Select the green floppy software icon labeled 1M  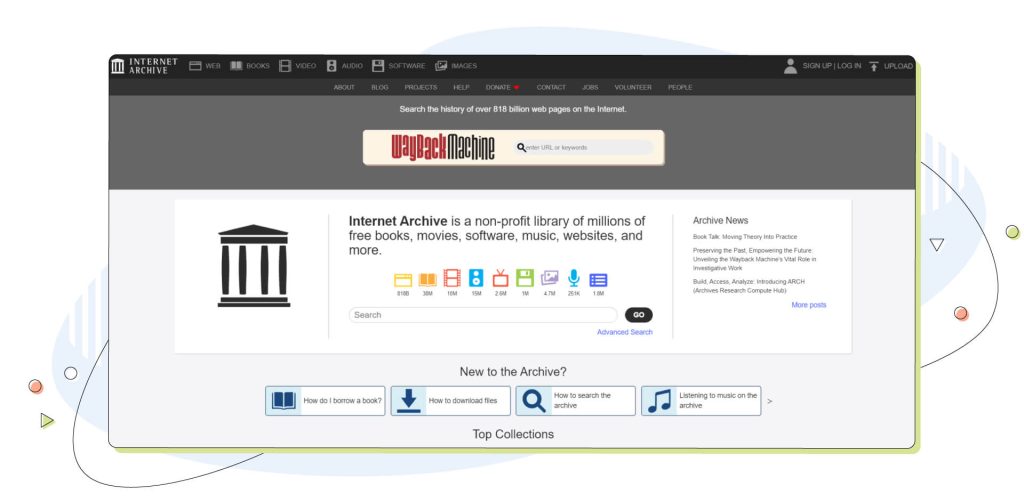click(525, 278)
